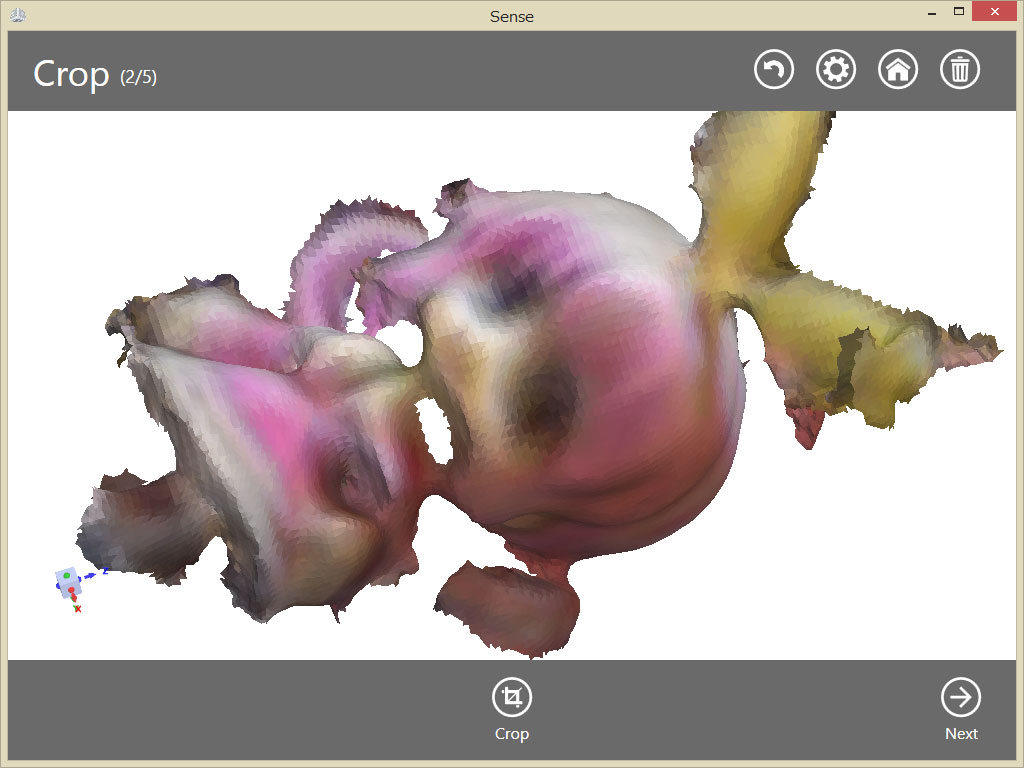Click the undo arrow icon
Screen dimensions: 1024x768
point(774,69)
